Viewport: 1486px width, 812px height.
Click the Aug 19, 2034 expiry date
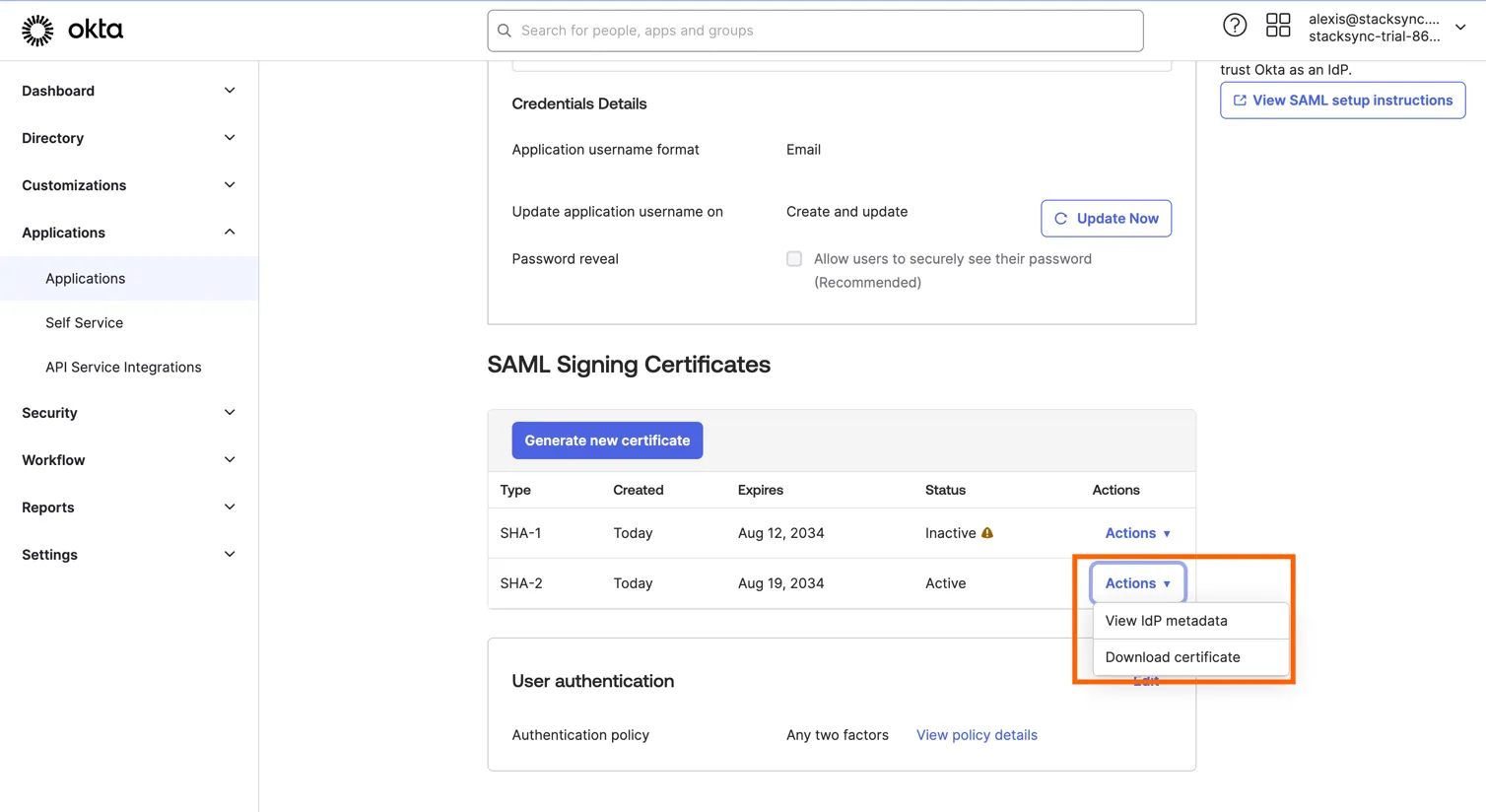[780, 583]
